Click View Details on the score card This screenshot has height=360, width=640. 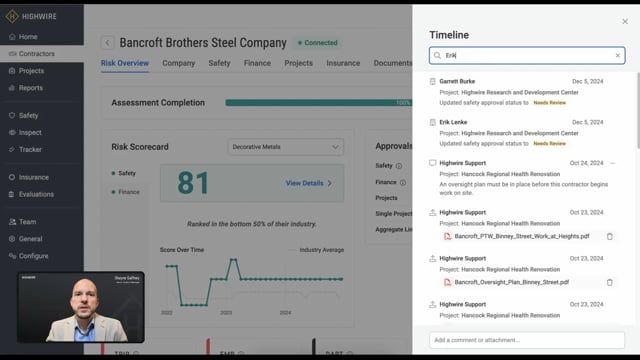pyautogui.click(x=309, y=183)
